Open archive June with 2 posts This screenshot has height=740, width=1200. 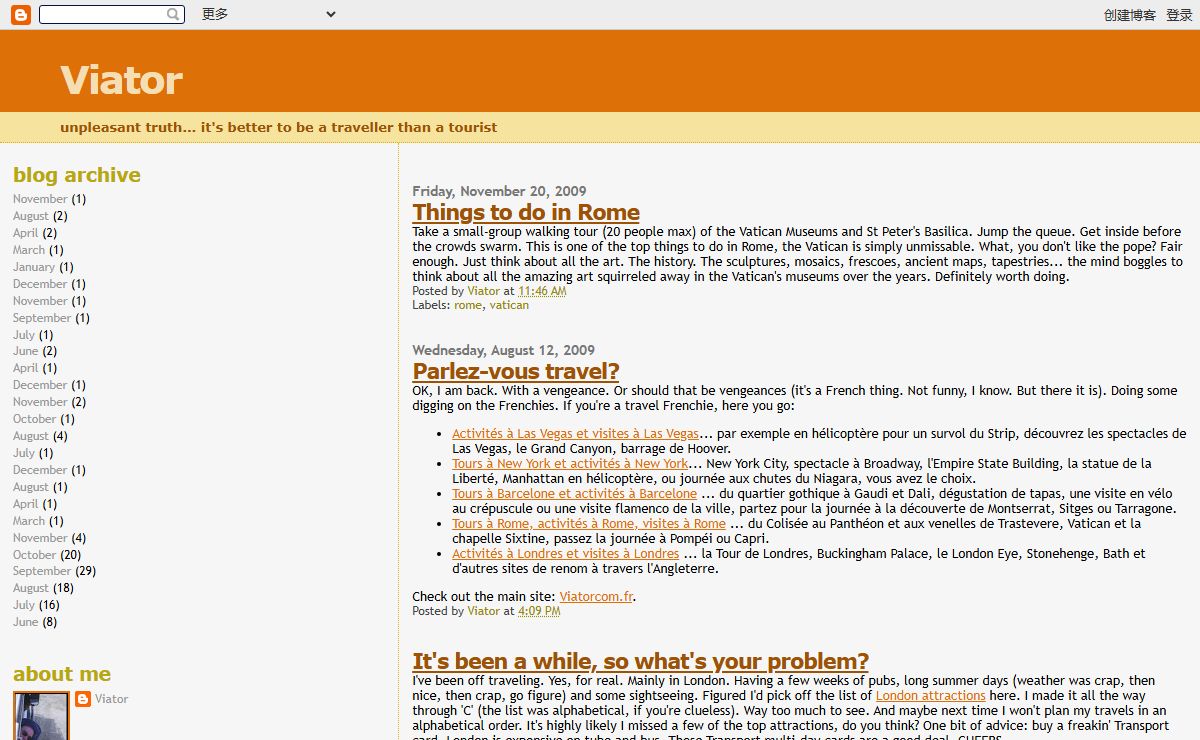point(26,351)
